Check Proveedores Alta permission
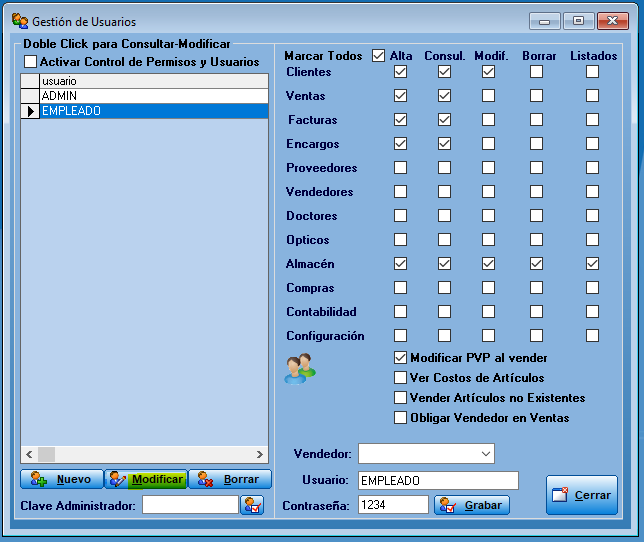Image resolution: width=644 pixels, height=542 pixels. (x=400, y=168)
